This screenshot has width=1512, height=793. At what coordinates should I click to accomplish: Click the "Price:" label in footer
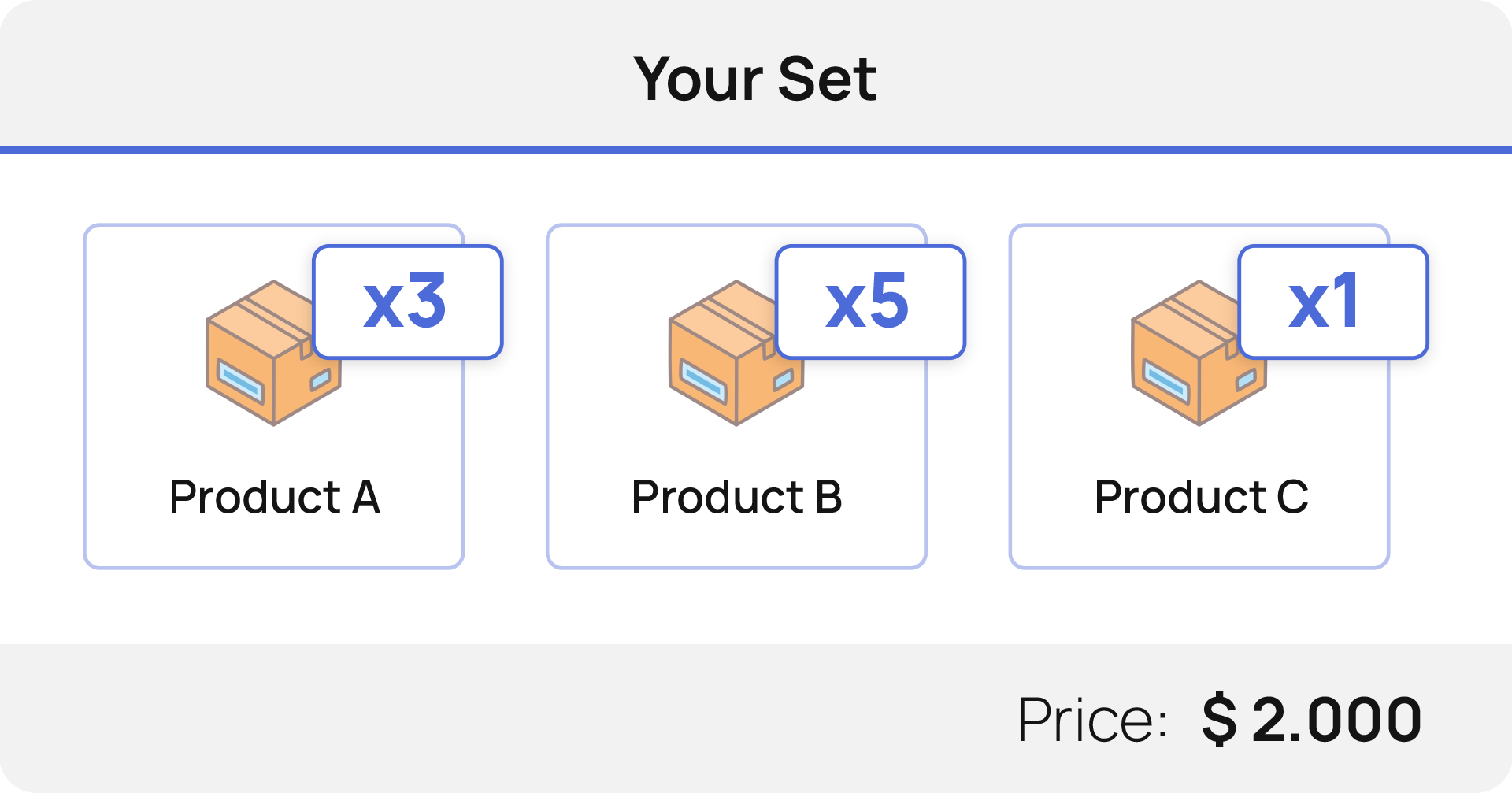tap(1092, 720)
